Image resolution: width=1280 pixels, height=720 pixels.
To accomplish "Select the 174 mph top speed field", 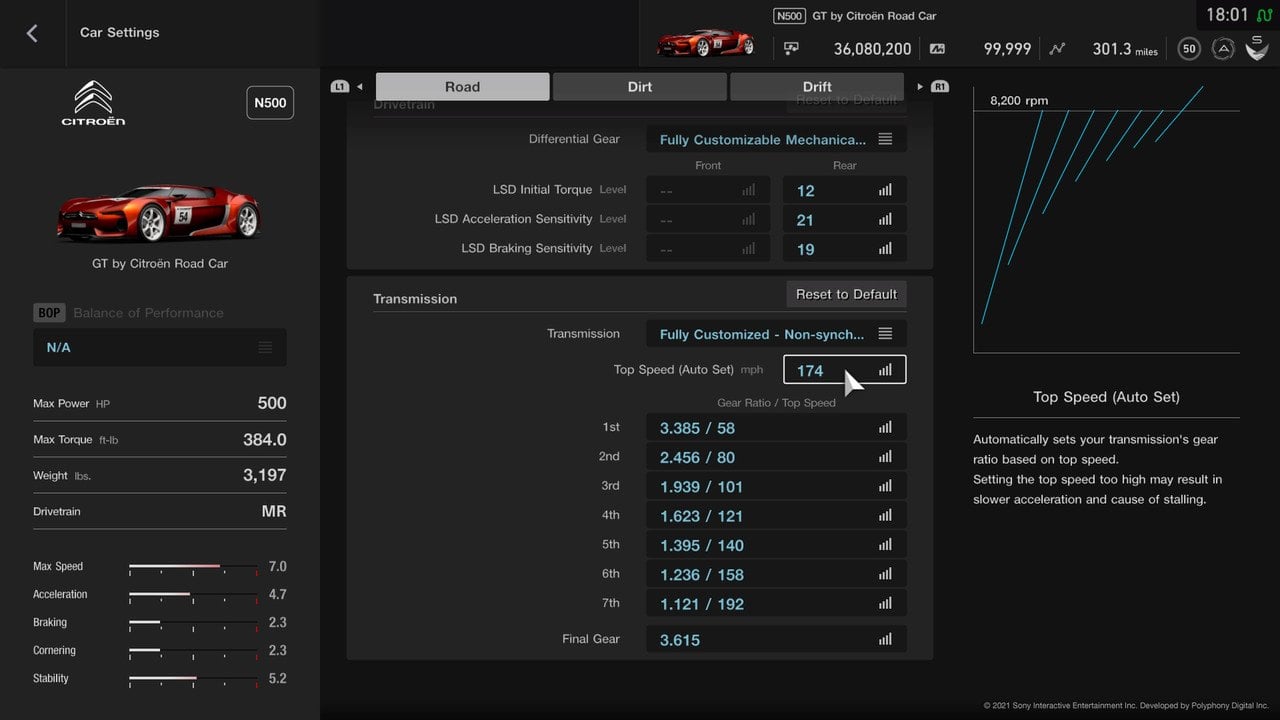I will click(845, 370).
